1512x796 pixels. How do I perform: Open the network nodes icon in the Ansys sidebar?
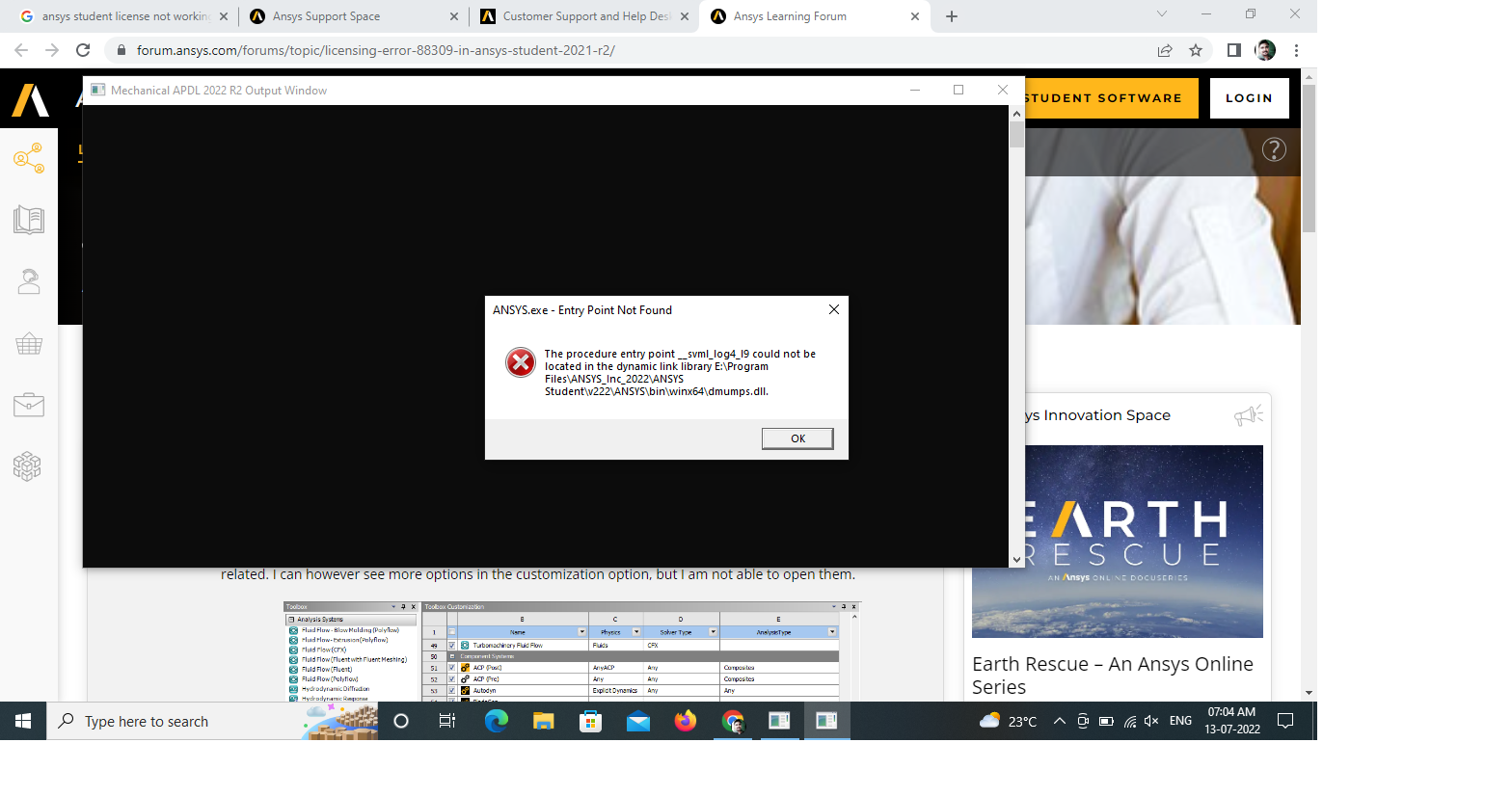click(x=29, y=158)
